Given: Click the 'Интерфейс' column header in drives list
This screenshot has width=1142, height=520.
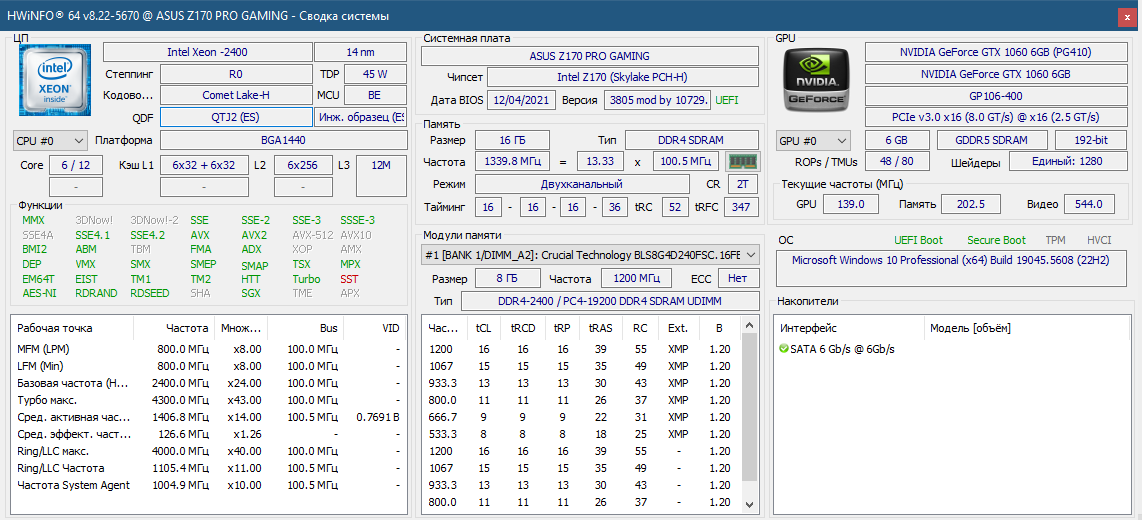Looking at the screenshot, I should point(808,328).
